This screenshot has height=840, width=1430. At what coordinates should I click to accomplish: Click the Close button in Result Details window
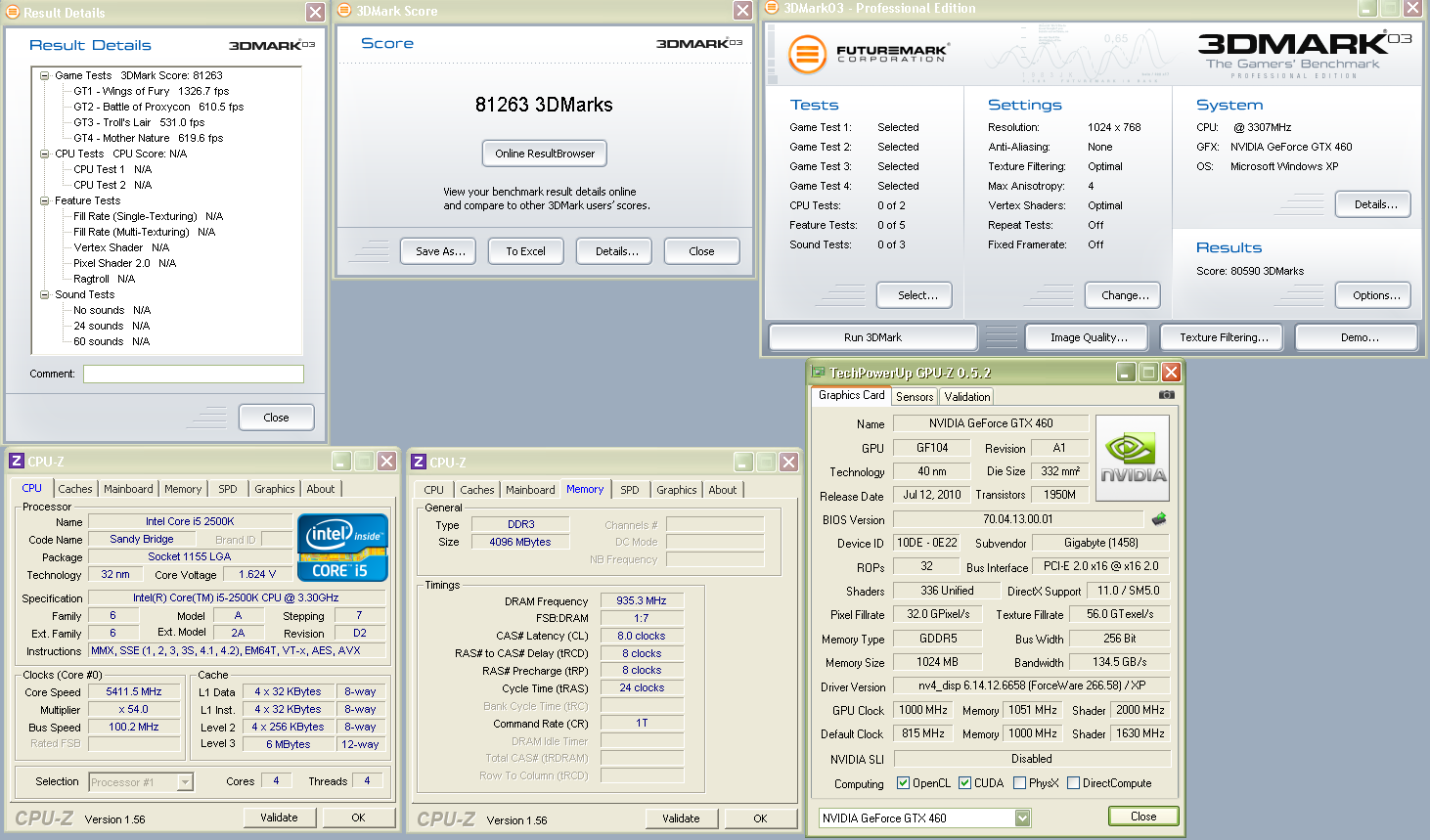277,418
